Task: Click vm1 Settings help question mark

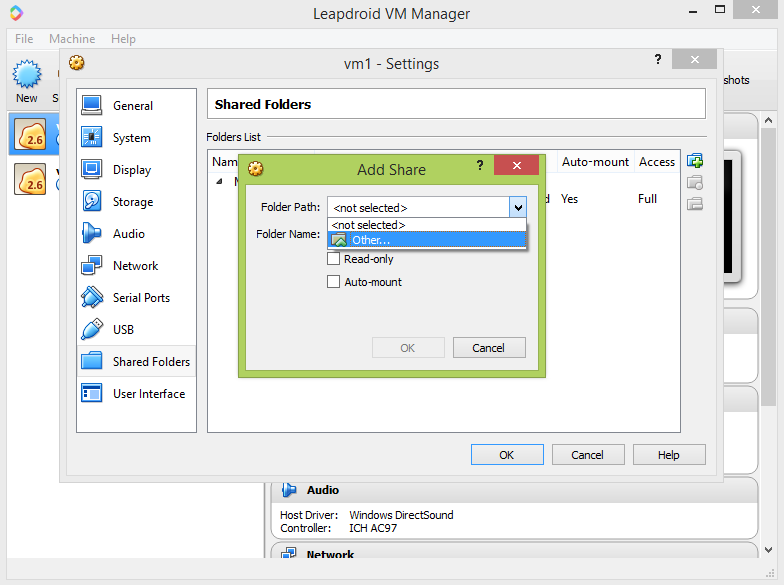Action: (x=658, y=60)
